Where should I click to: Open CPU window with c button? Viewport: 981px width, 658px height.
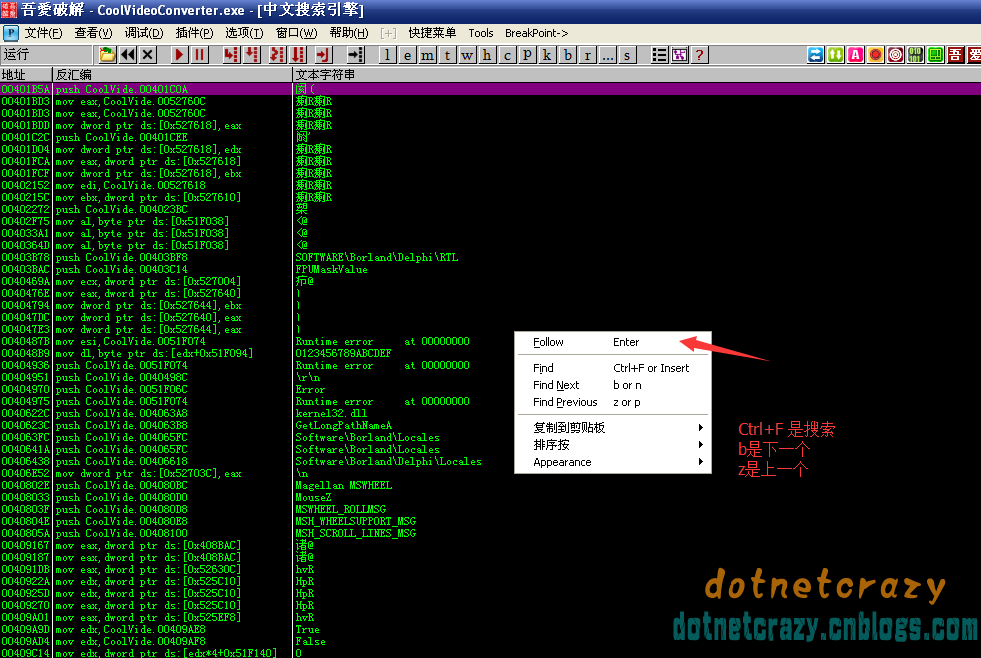[x=507, y=55]
